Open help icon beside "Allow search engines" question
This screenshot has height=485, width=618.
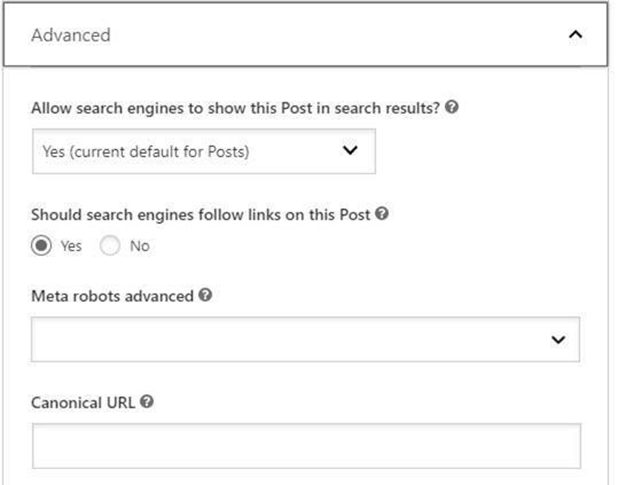click(x=452, y=107)
